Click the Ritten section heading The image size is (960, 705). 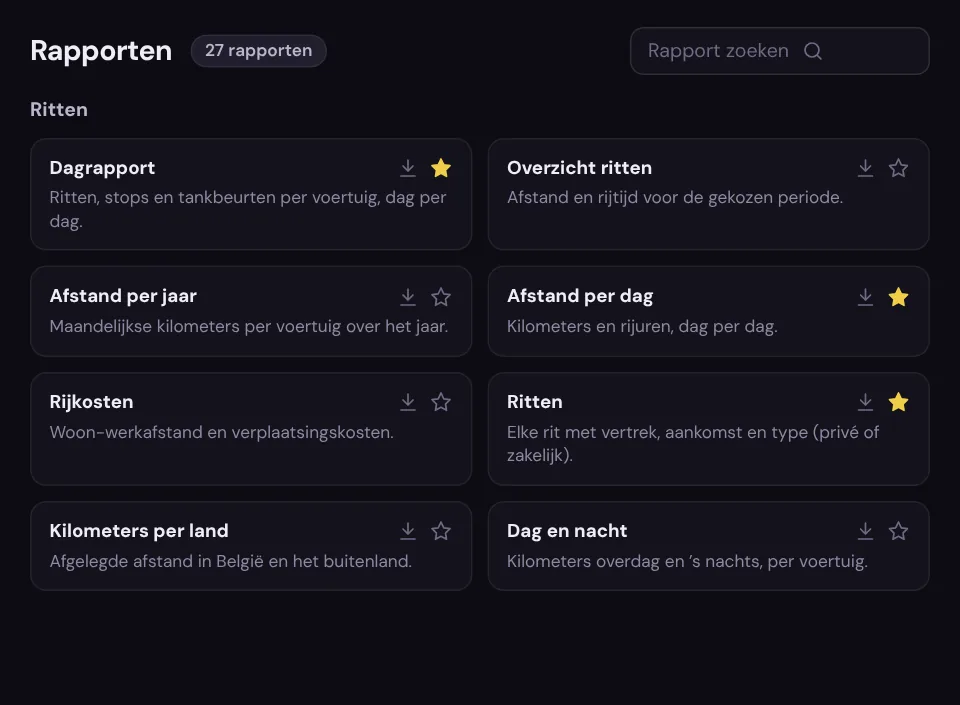[59, 110]
